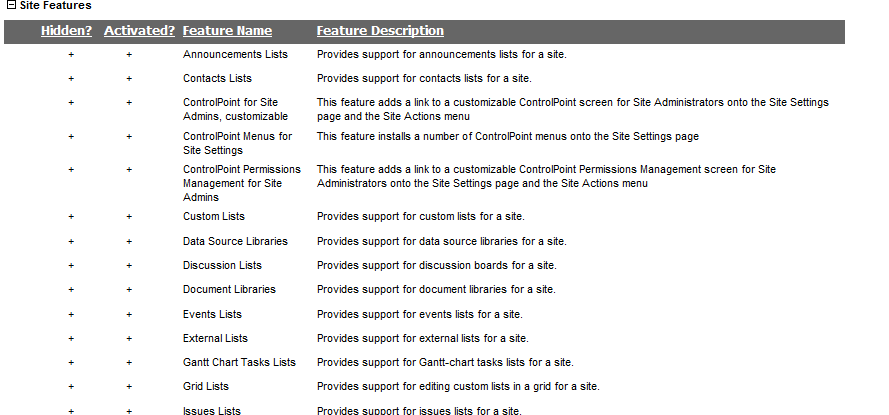Select the Announcements Lists feature name

[x=235, y=54]
